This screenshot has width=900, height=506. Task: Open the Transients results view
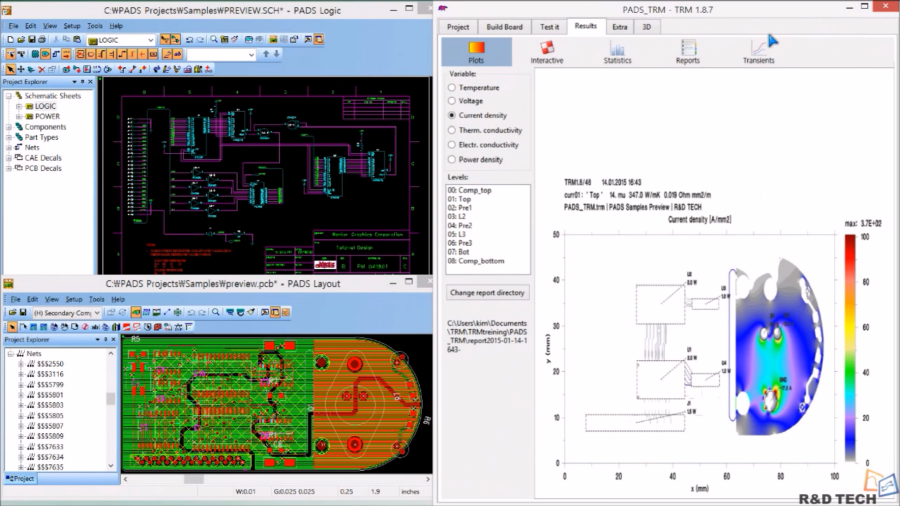tap(758, 52)
